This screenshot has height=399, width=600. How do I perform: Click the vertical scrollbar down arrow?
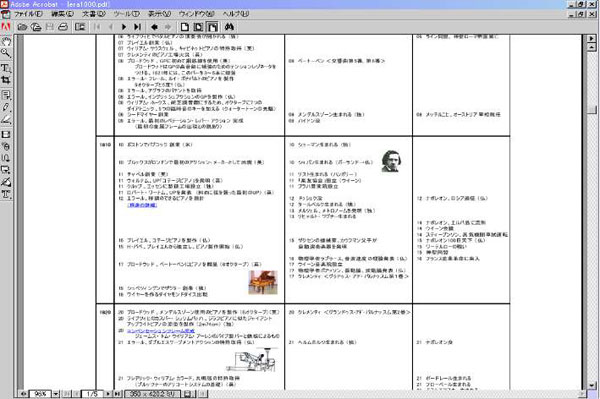[x=592, y=386]
